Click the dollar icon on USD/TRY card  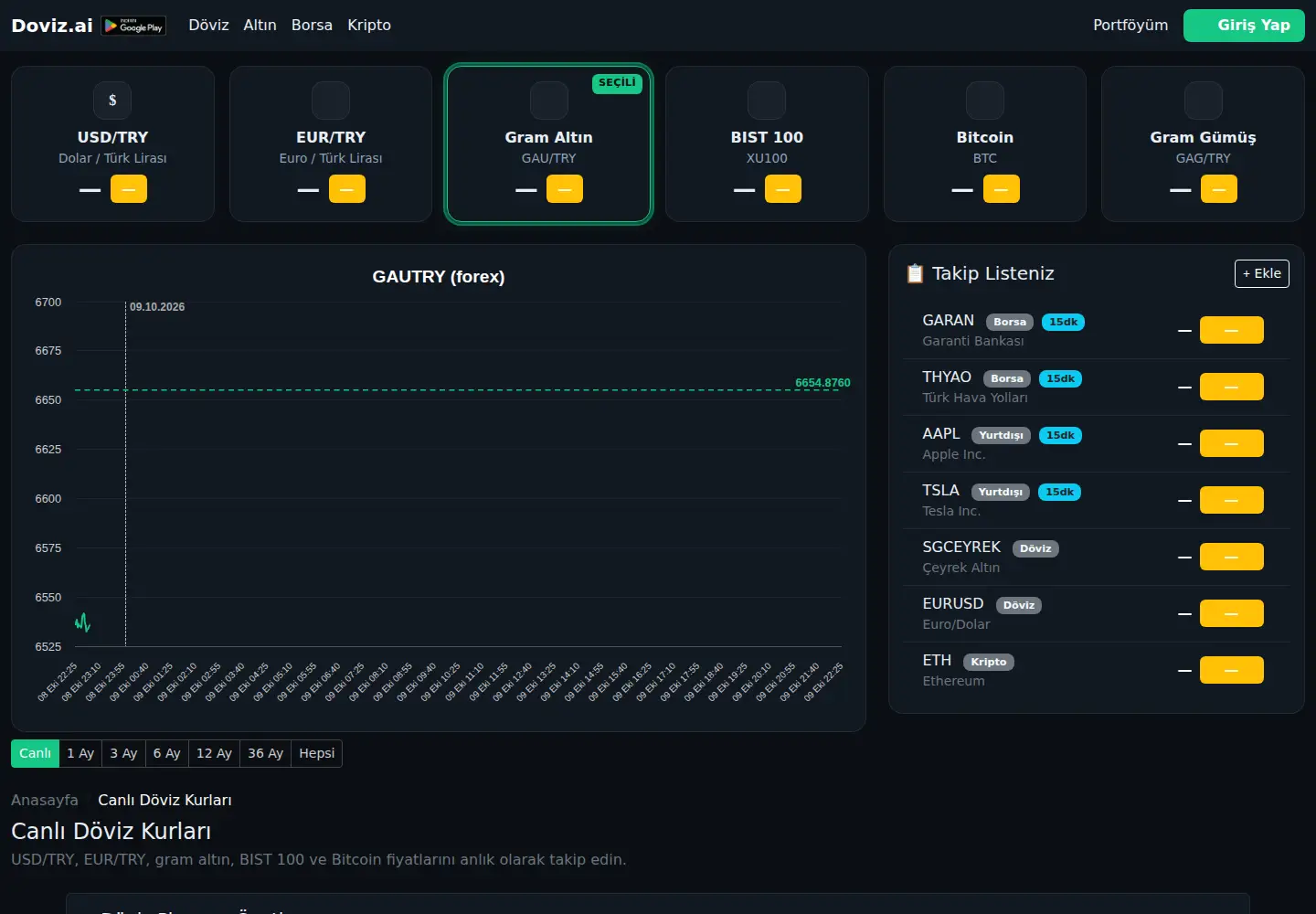(112, 101)
